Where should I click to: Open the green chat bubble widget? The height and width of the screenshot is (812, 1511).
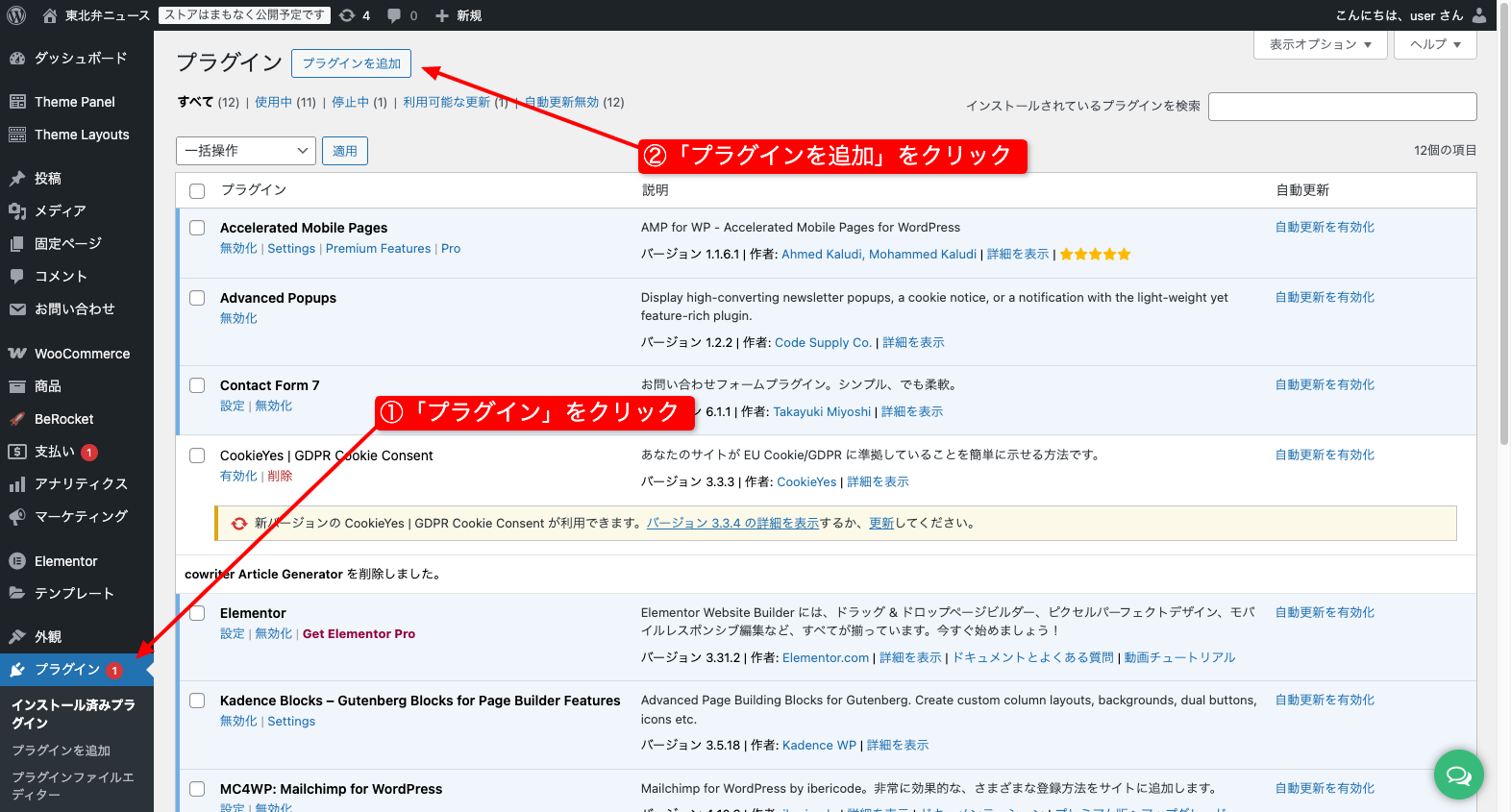tap(1459, 775)
